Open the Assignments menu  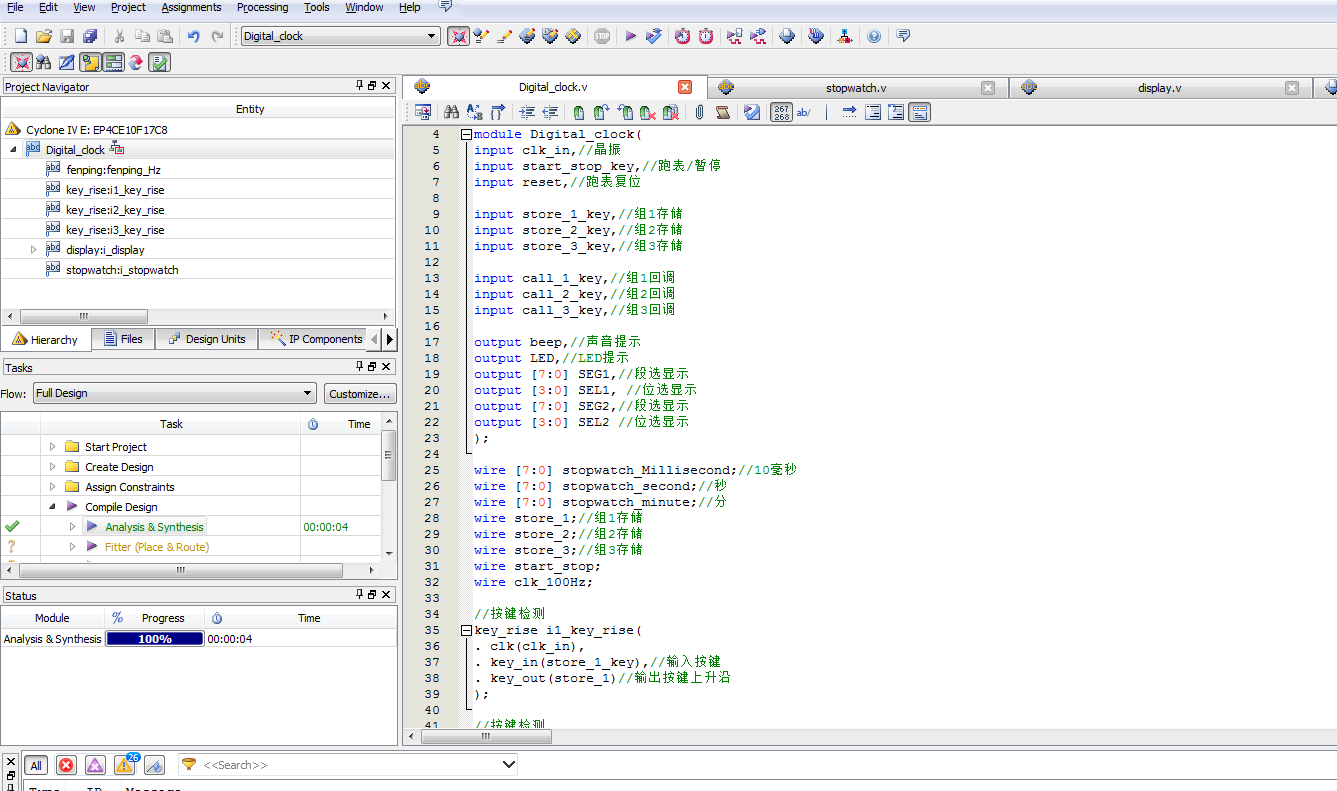click(x=191, y=7)
